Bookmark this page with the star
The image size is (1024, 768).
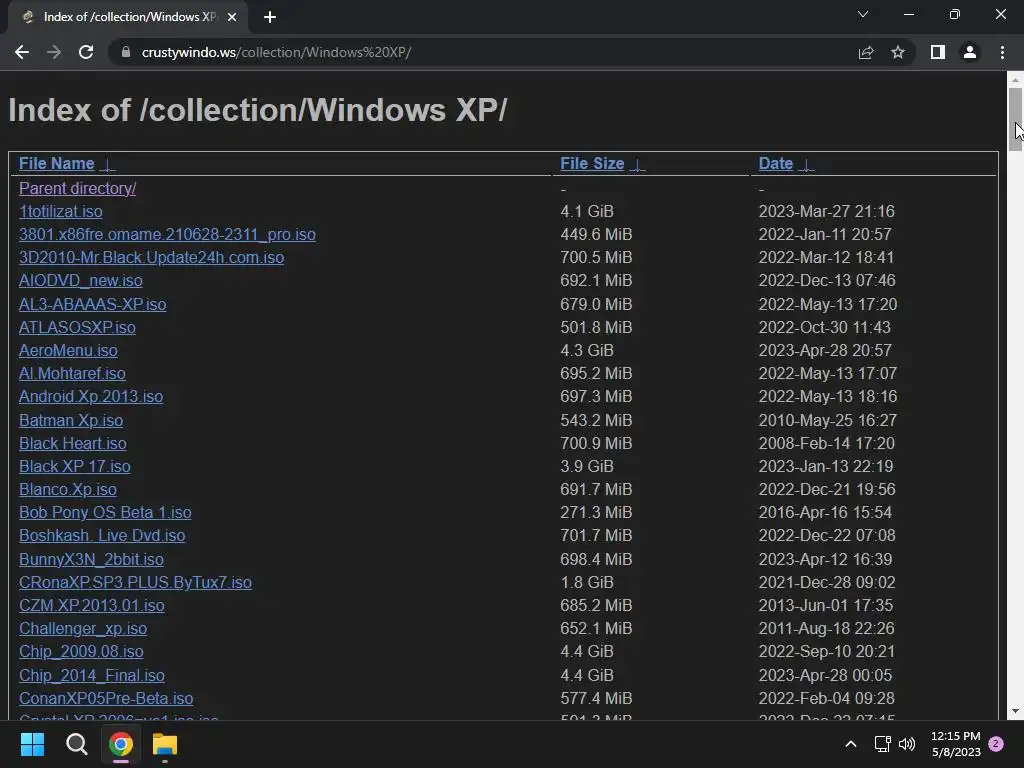click(898, 52)
